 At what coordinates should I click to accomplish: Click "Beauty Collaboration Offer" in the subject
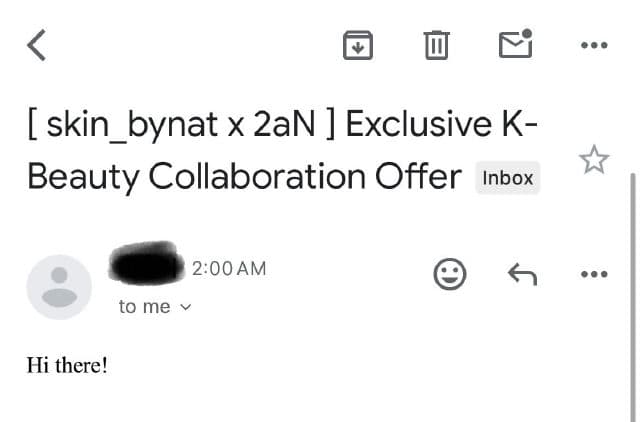tap(244, 177)
